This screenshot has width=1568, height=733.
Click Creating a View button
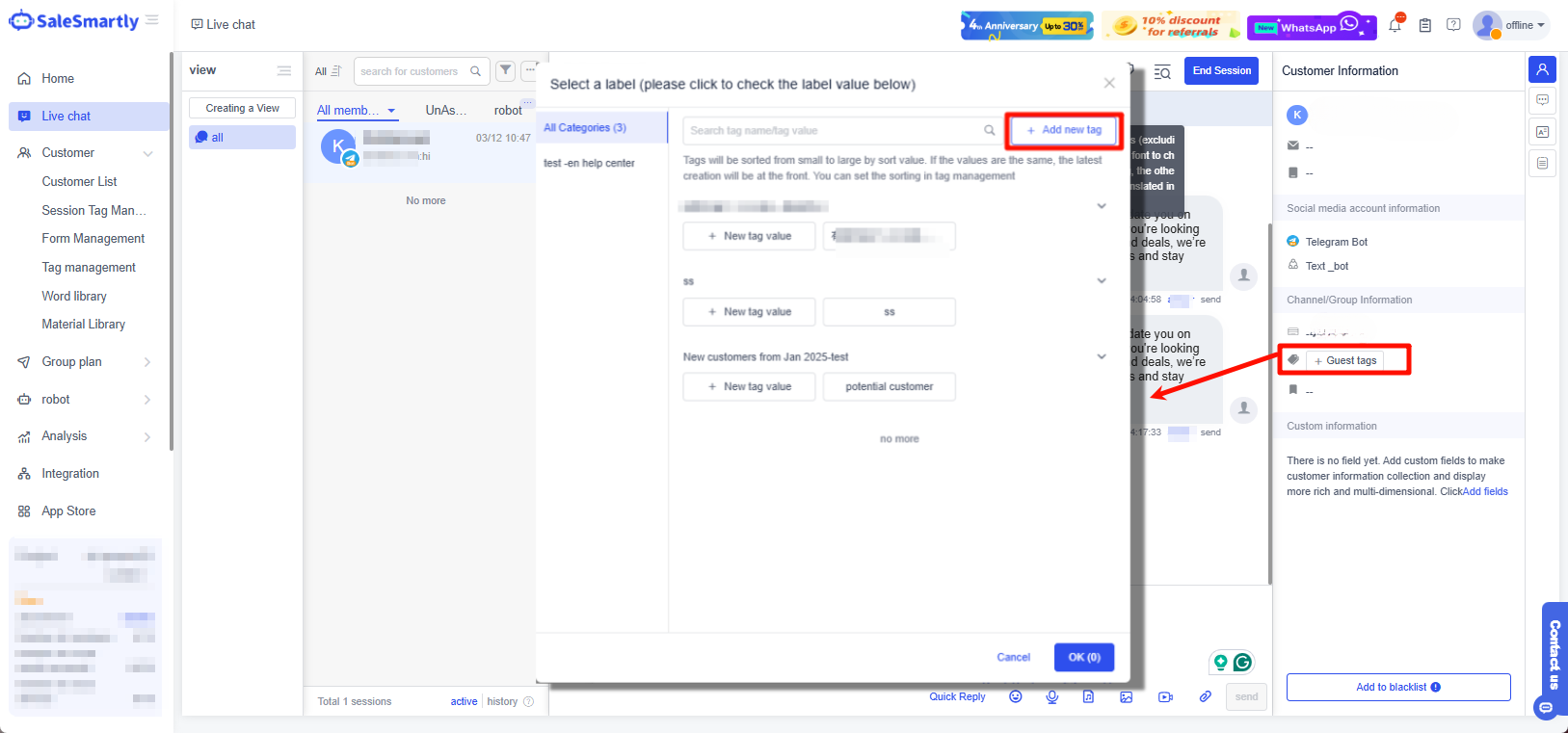(x=242, y=108)
